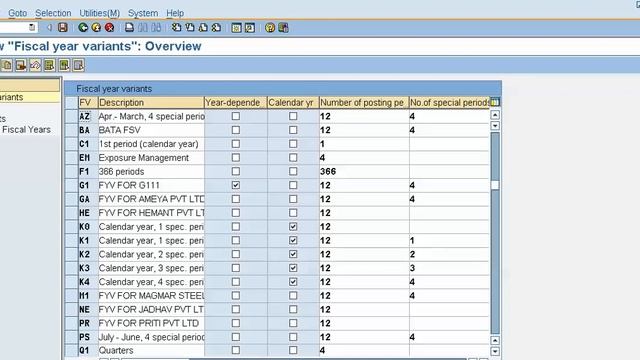This screenshot has width=640, height=360.
Task: Uncheck Calendar yr for the K4 row
Action: tap(293, 282)
